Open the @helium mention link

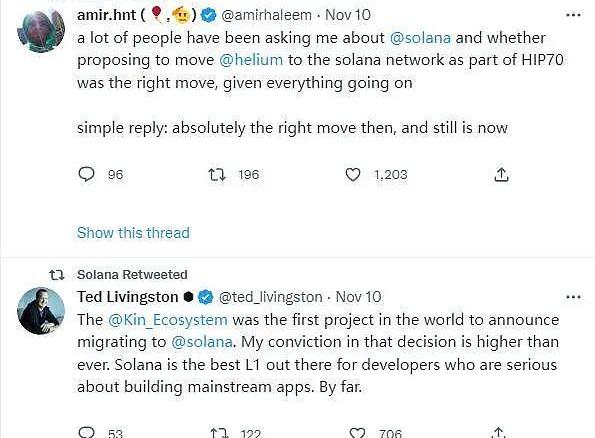(251, 60)
